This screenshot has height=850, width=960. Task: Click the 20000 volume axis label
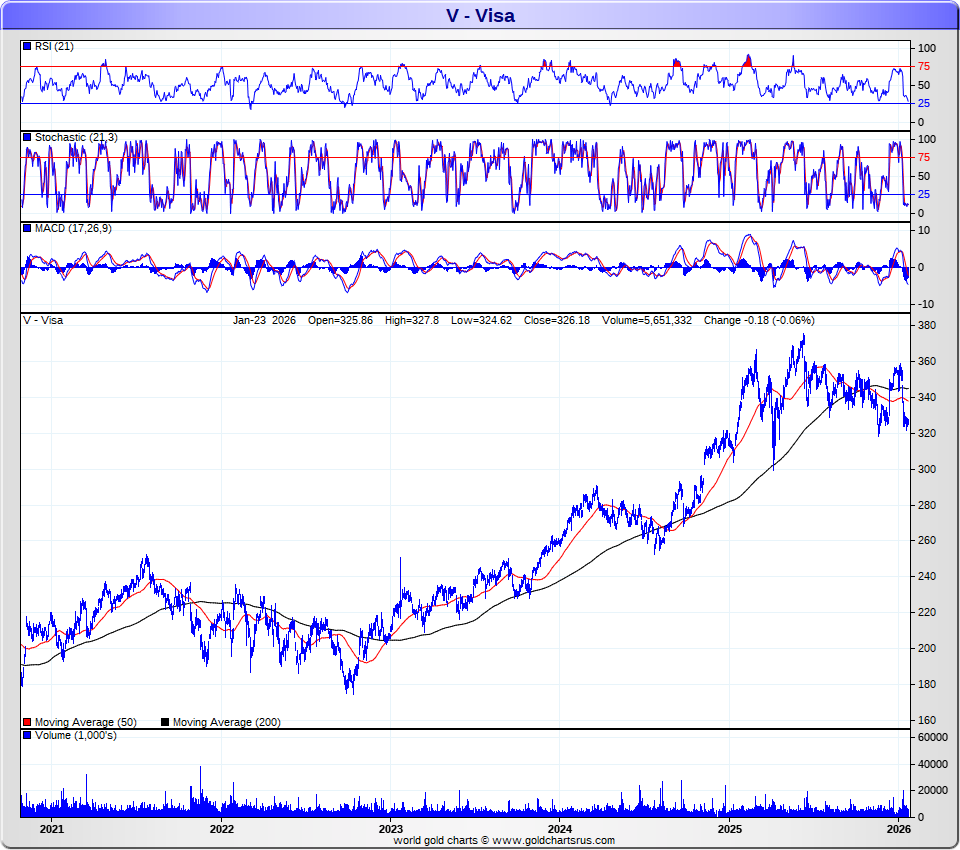point(932,791)
